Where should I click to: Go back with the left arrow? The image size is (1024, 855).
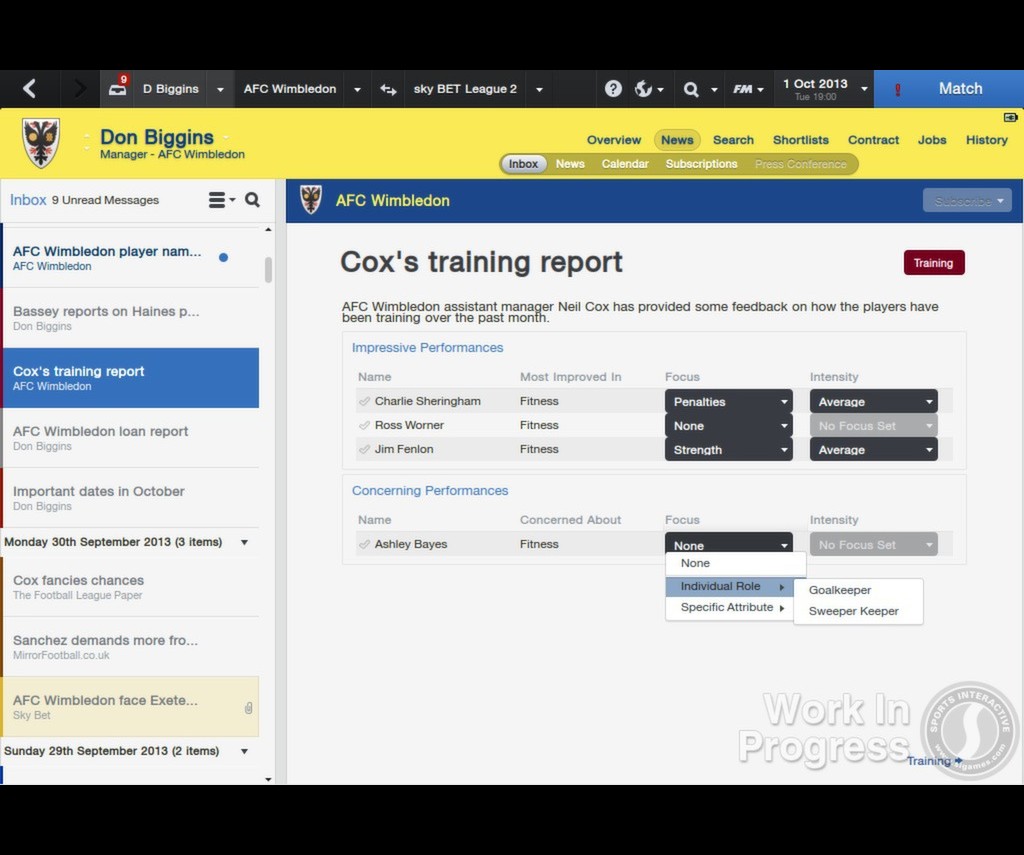tap(29, 88)
